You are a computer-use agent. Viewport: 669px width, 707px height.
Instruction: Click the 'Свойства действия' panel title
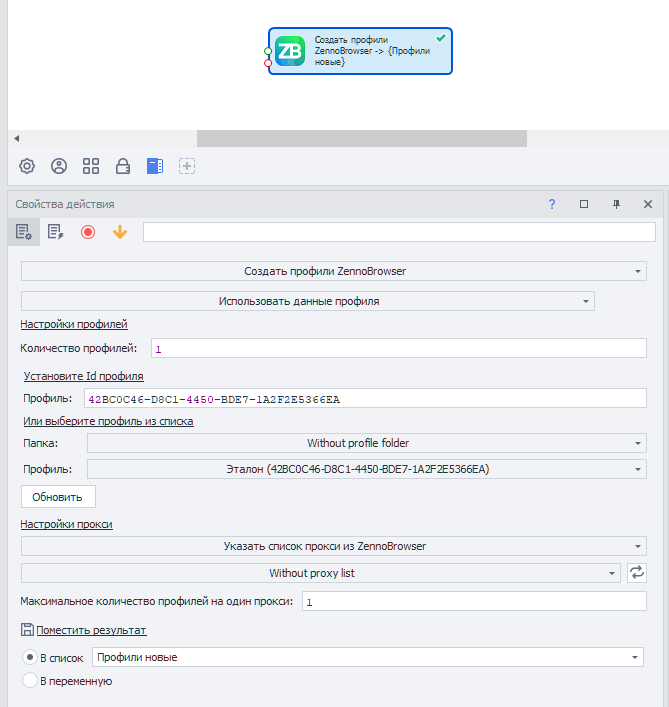(x=65, y=204)
